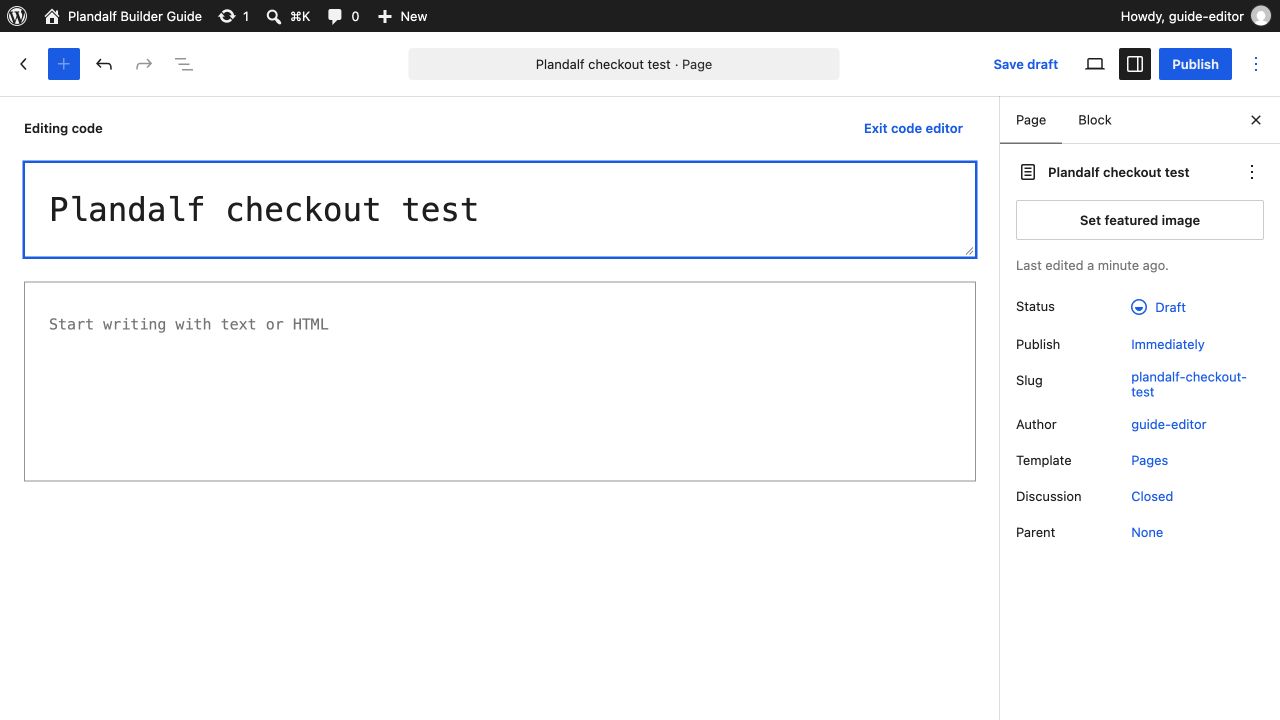Click the 'Start writing with text or HTML' area
Viewport: 1280px width, 720px height.
tap(500, 381)
